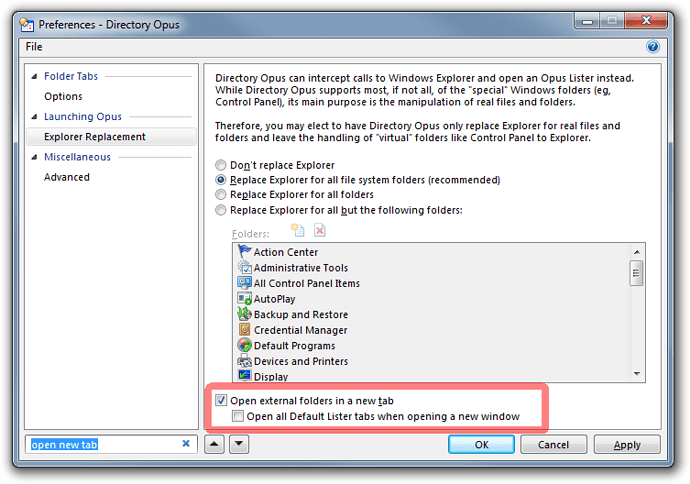Viewport: 690px width, 484px height.
Task: Select All Control Panel Items text
Action: (x=307, y=283)
